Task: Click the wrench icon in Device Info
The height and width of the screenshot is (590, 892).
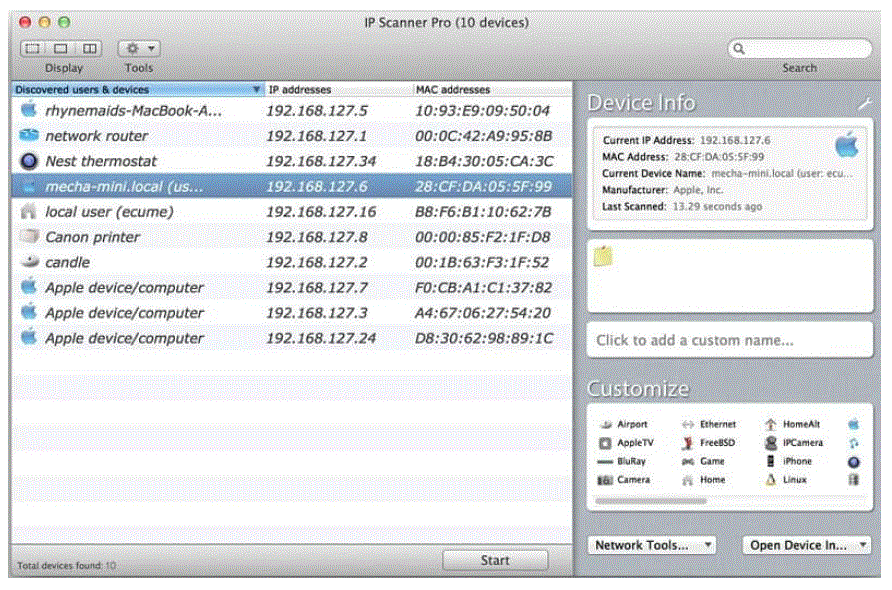Action: (x=864, y=103)
